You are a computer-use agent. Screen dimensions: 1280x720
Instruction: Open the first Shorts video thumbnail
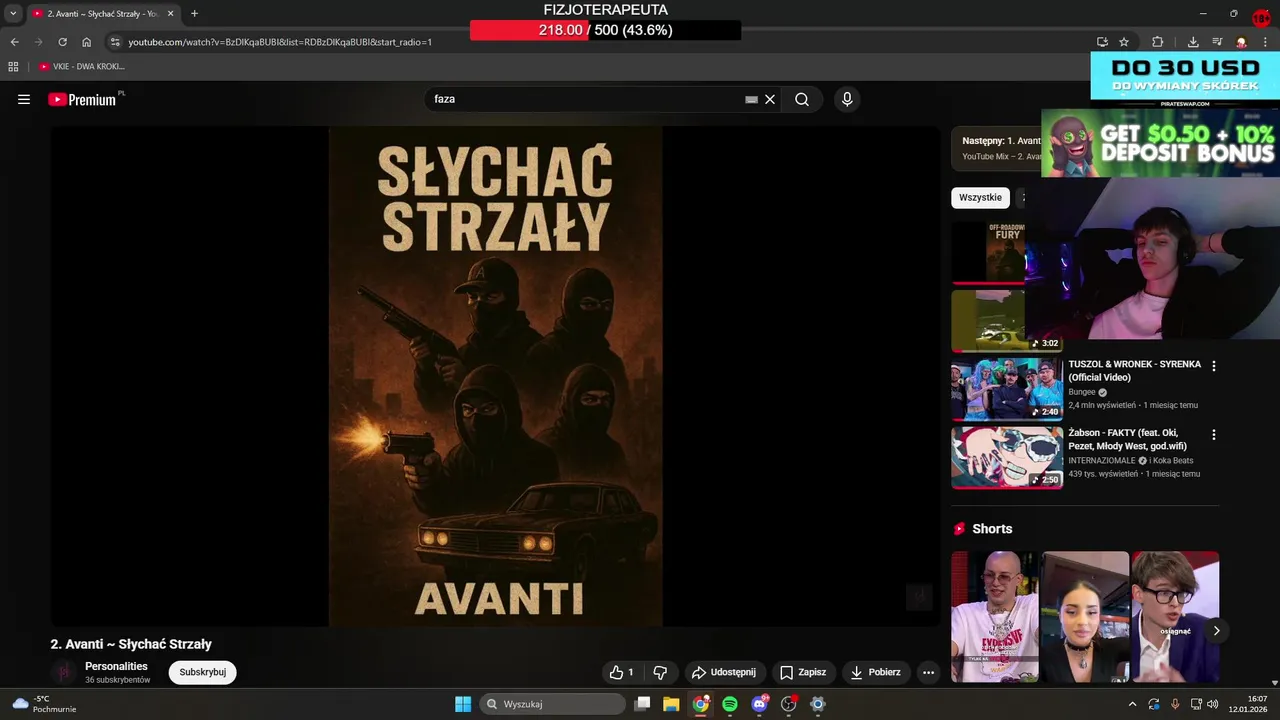coord(995,616)
